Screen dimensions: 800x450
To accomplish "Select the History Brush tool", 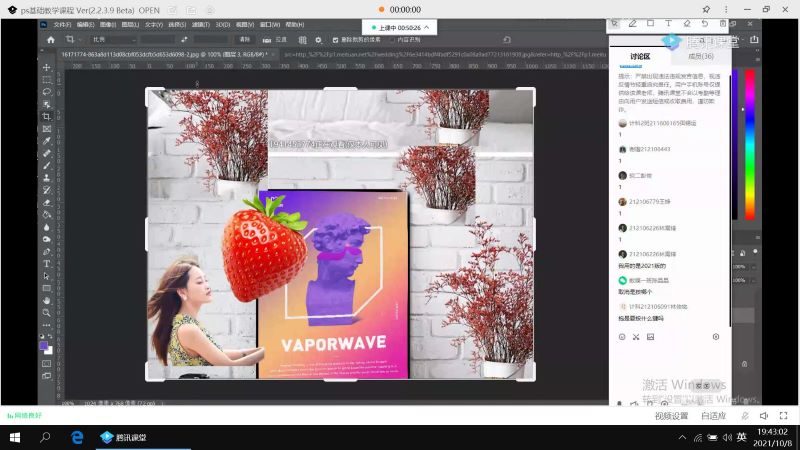I will click(46, 190).
